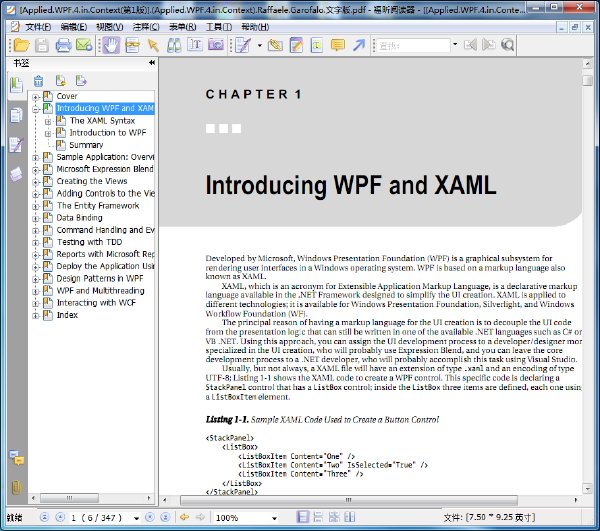Screen dimensions: 600x531
Task: Open the 编辑(E) menu
Action: [x=73, y=27]
